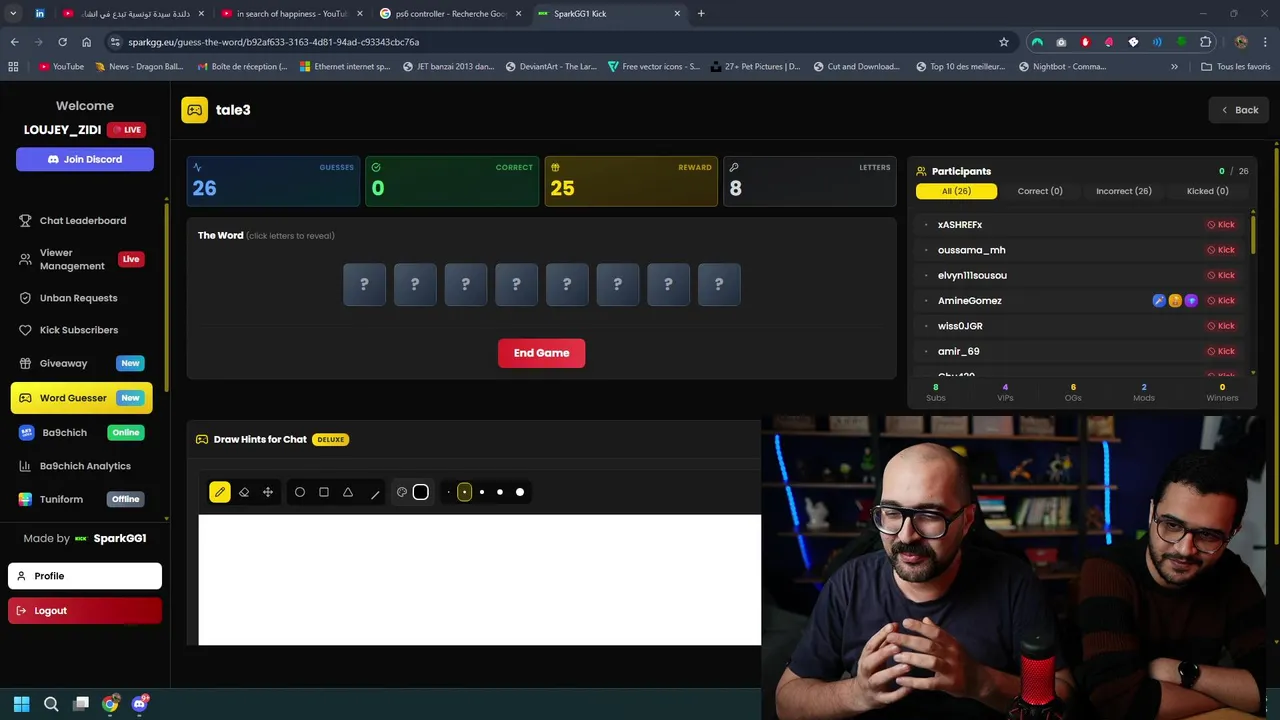Reveal the first hidden letter tile
The width and height of the screenshot is (1280, 720).
pos(364,284)
